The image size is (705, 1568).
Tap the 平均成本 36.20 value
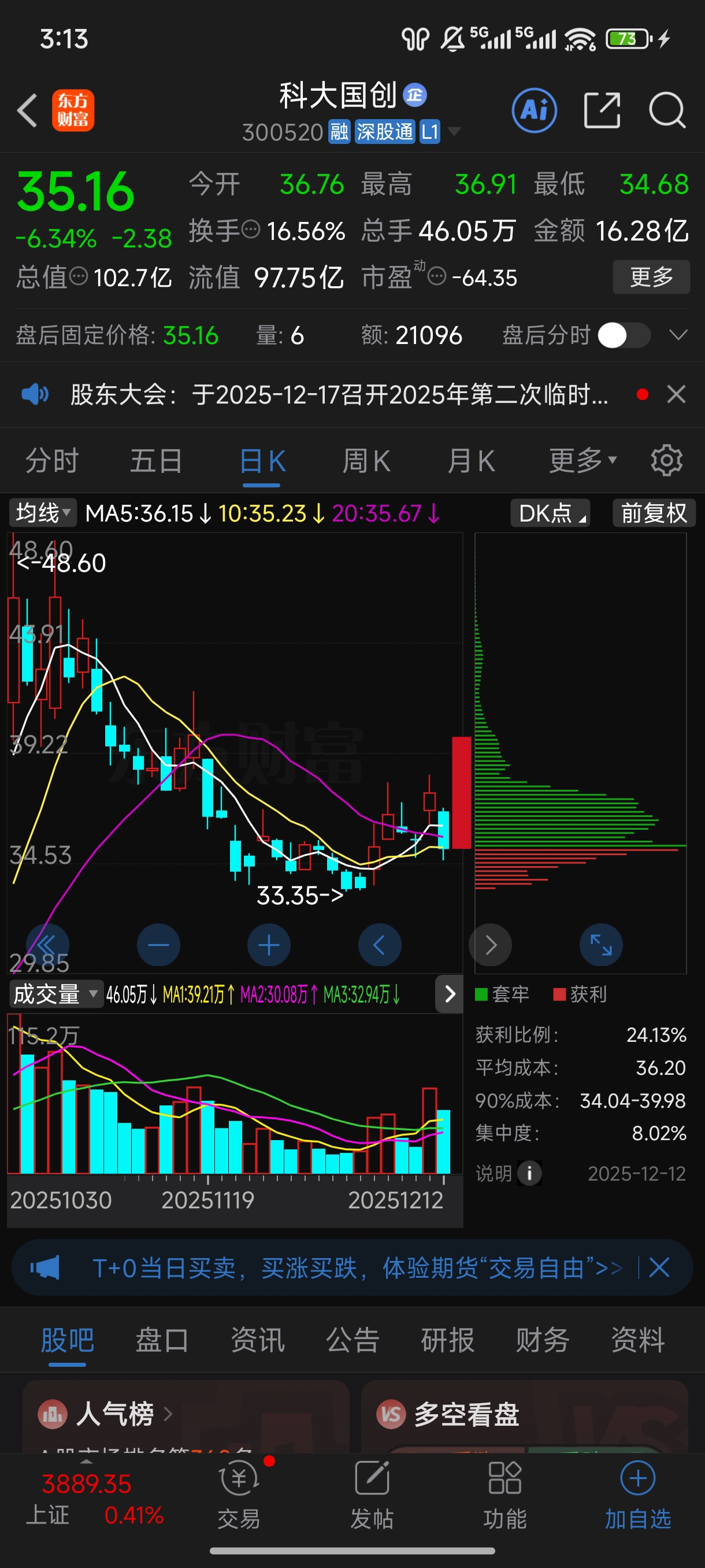(661, 1068)
